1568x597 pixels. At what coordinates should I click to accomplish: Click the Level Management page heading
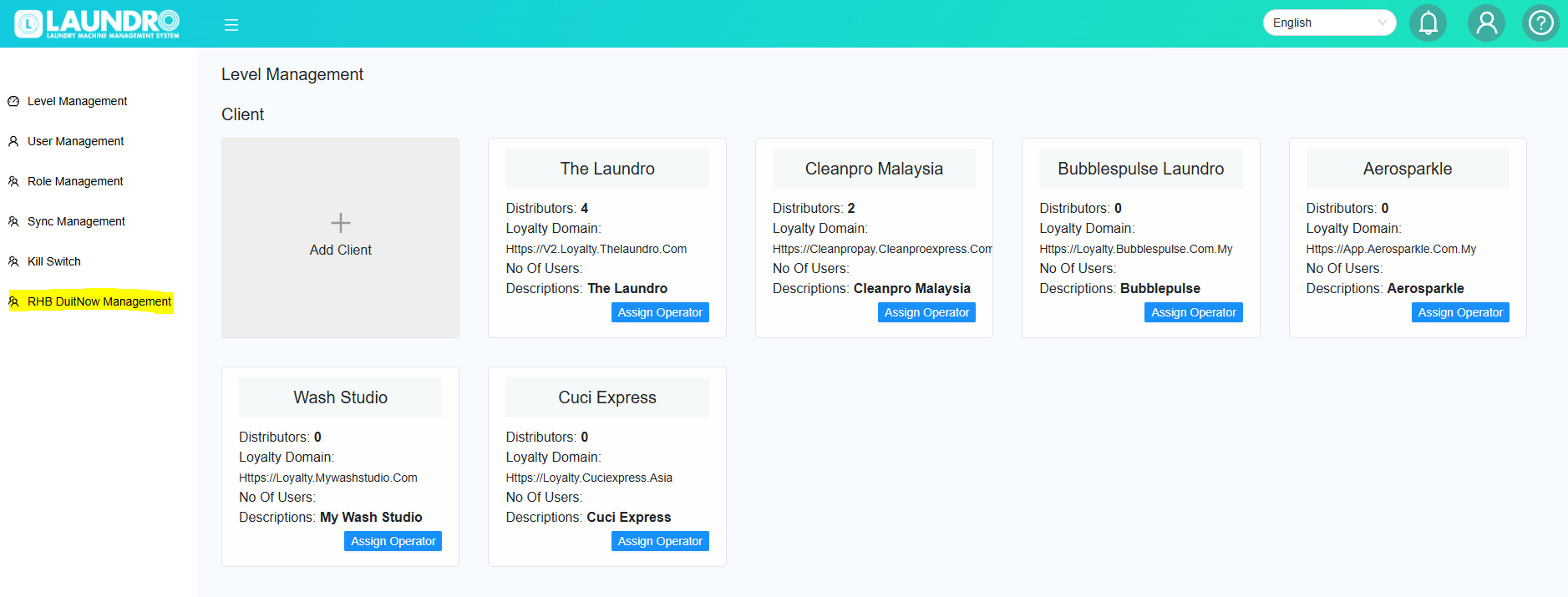[292, 74]
